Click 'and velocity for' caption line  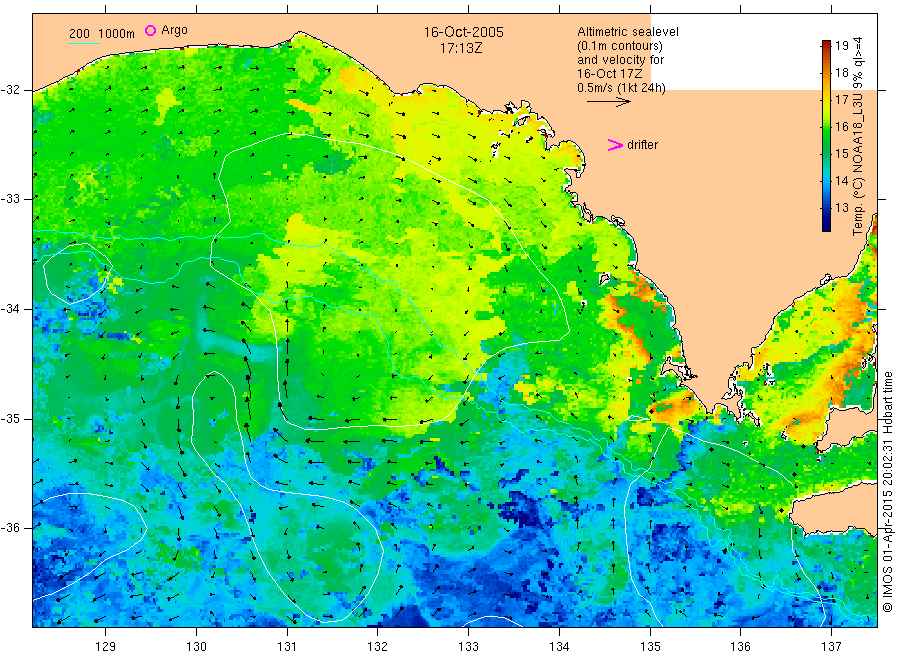[x=620, y=60]
